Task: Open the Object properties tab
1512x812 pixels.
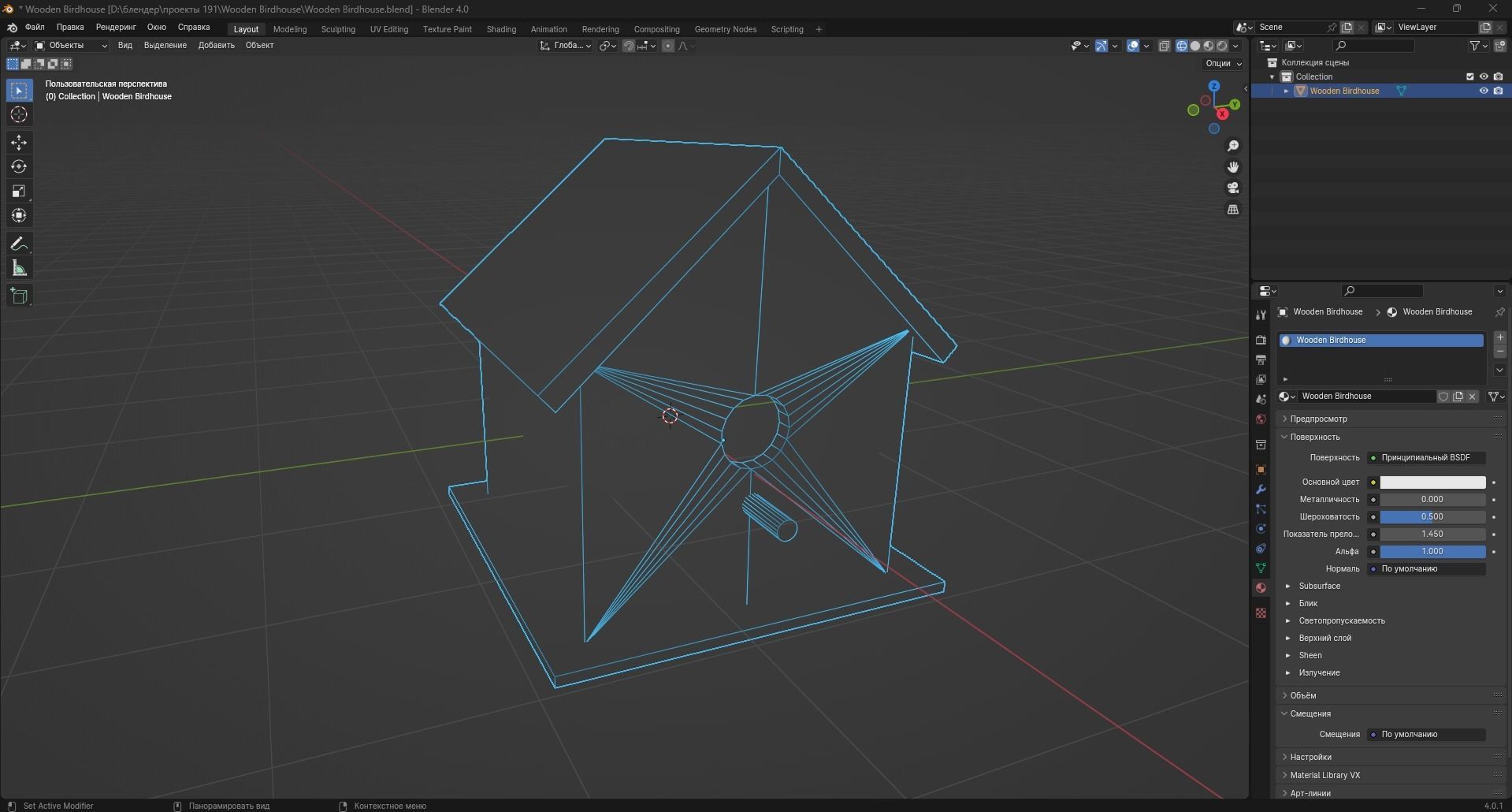Action: [x=1261, y=469]
